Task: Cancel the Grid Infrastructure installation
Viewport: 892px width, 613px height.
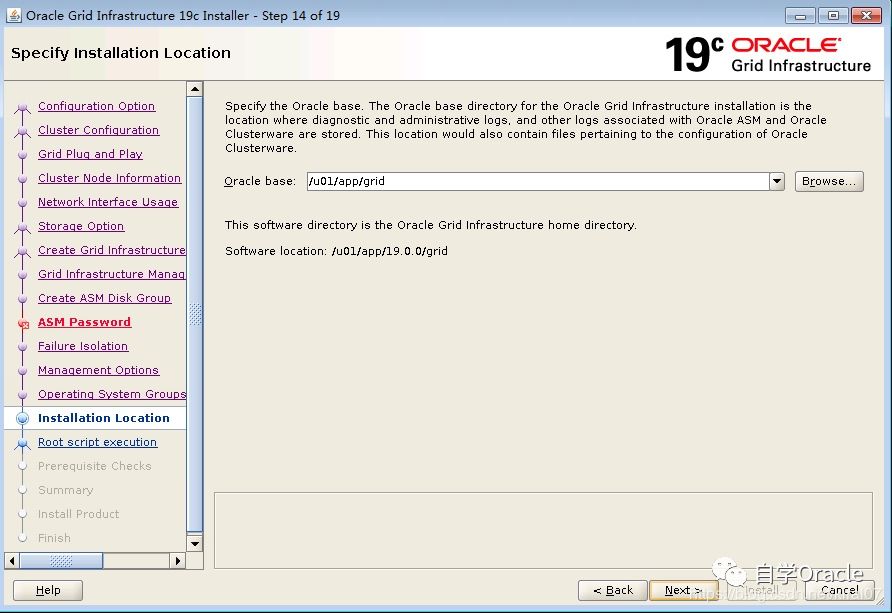Action: (x=840, y=590)
